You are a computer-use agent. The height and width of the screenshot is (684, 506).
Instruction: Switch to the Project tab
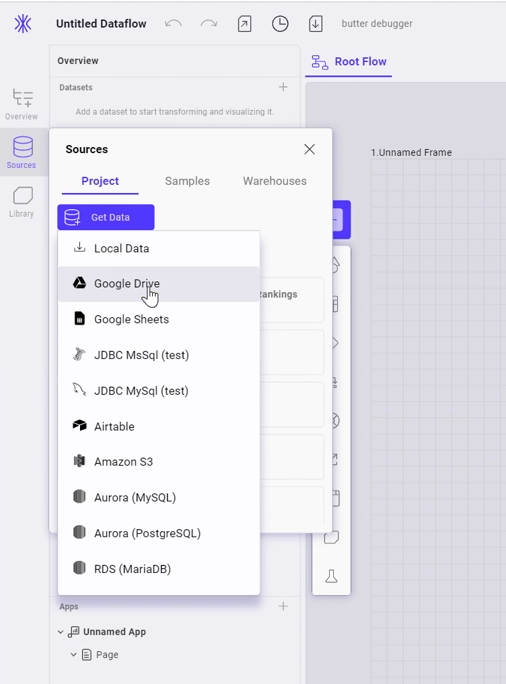[100, 181]
